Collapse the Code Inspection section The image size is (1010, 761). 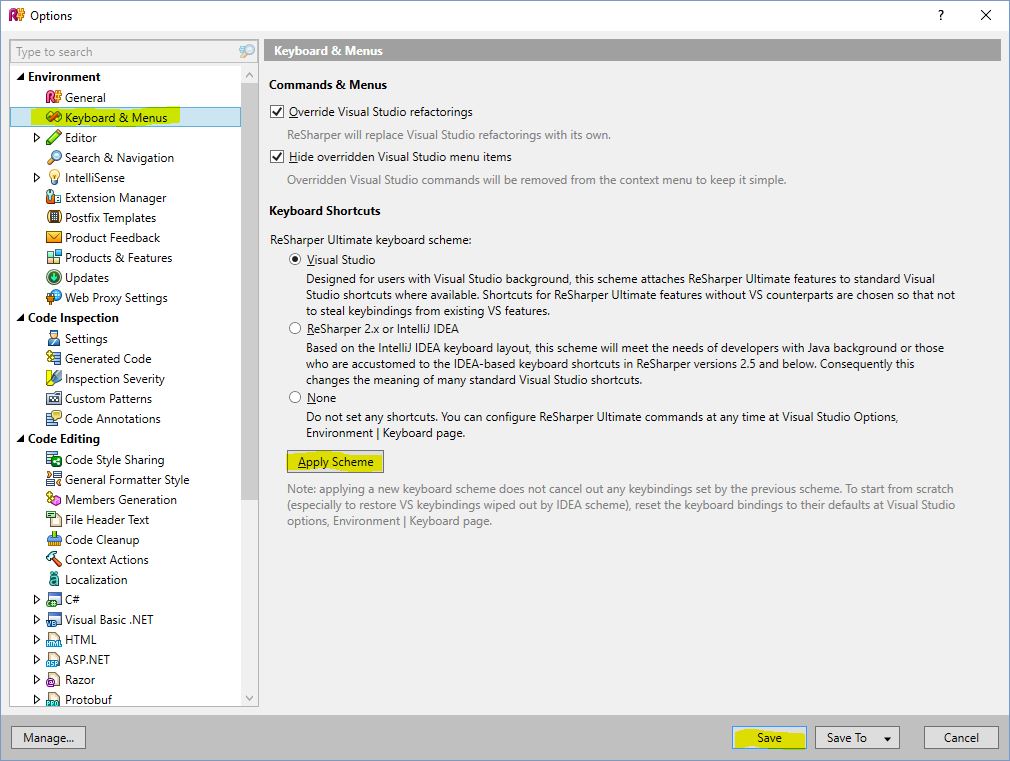click(20, 318)
